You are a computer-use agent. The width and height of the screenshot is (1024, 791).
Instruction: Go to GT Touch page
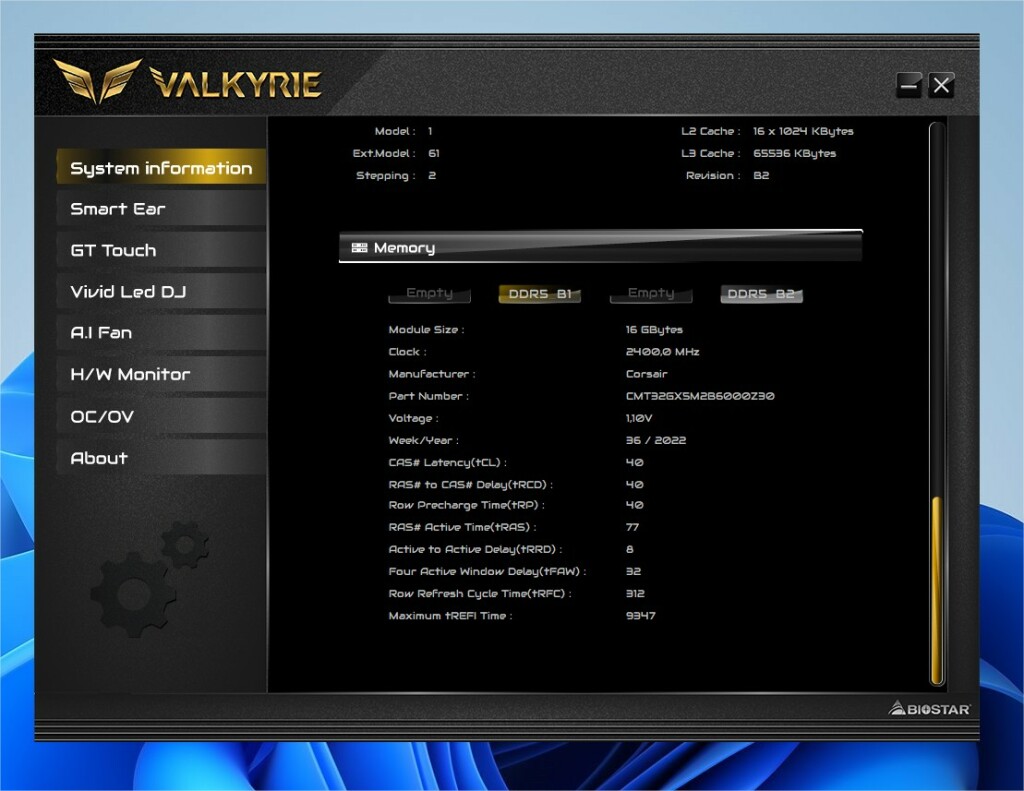click(161, 250)
